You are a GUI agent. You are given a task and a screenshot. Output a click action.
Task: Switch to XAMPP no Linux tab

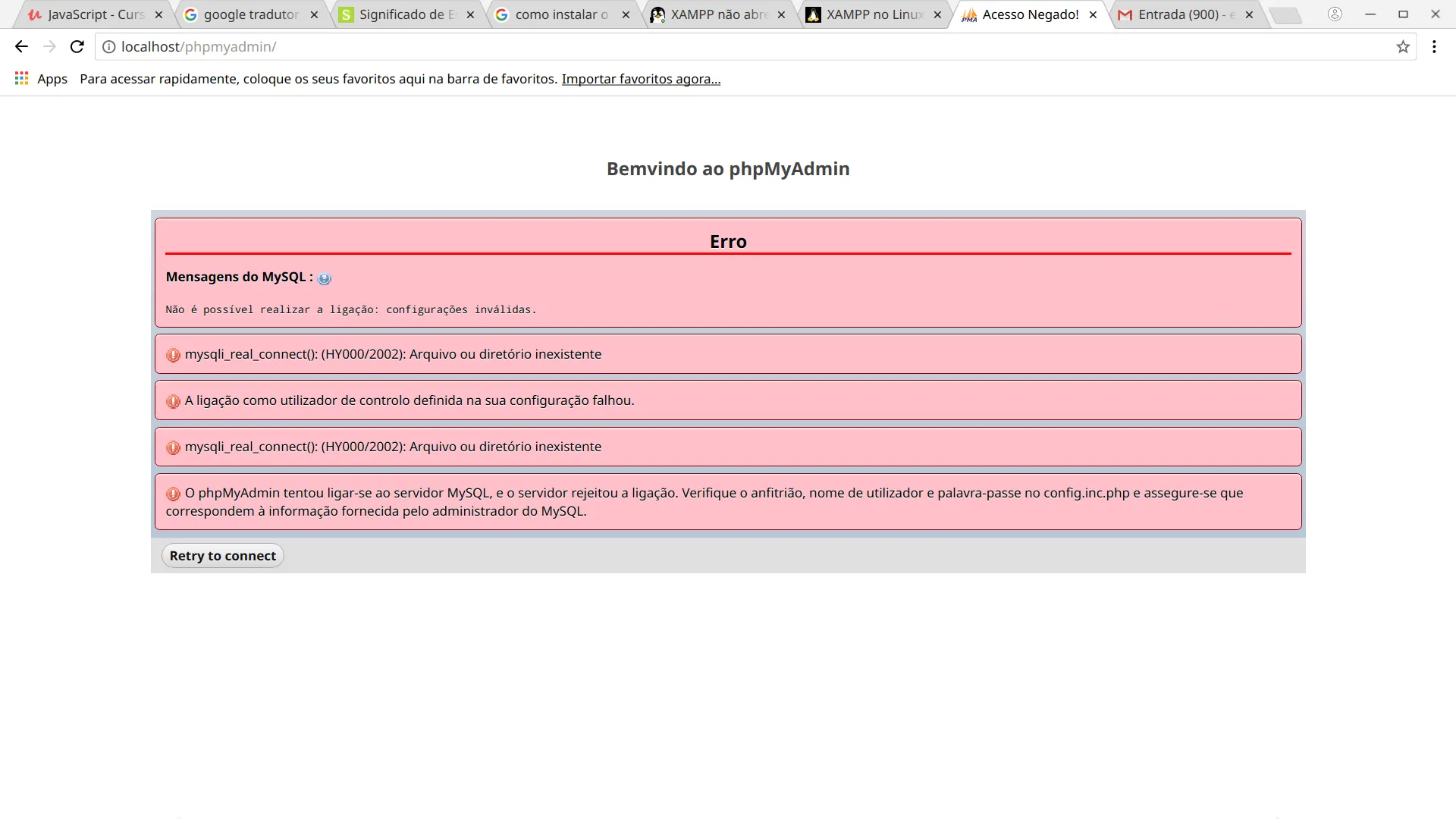(x=874, y=14)
